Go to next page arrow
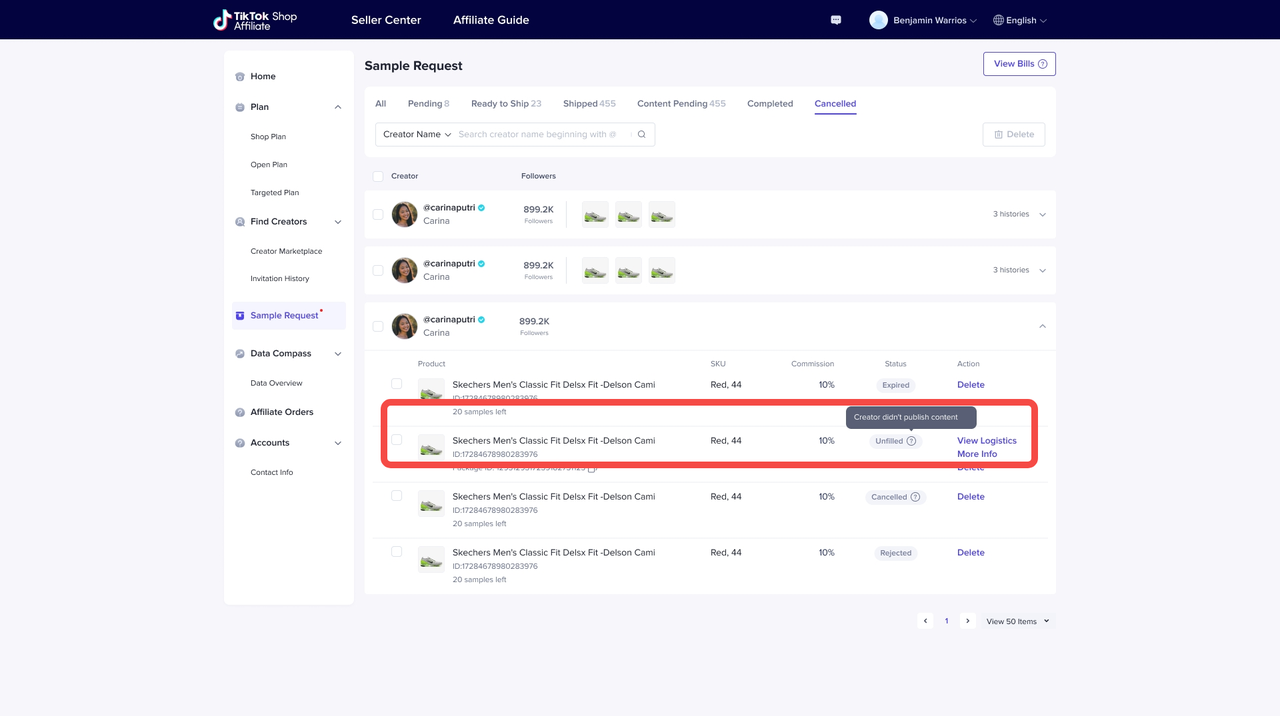The height and width of the screenshot is (716, 1280). pyautogui.click(x=967, y=621)
